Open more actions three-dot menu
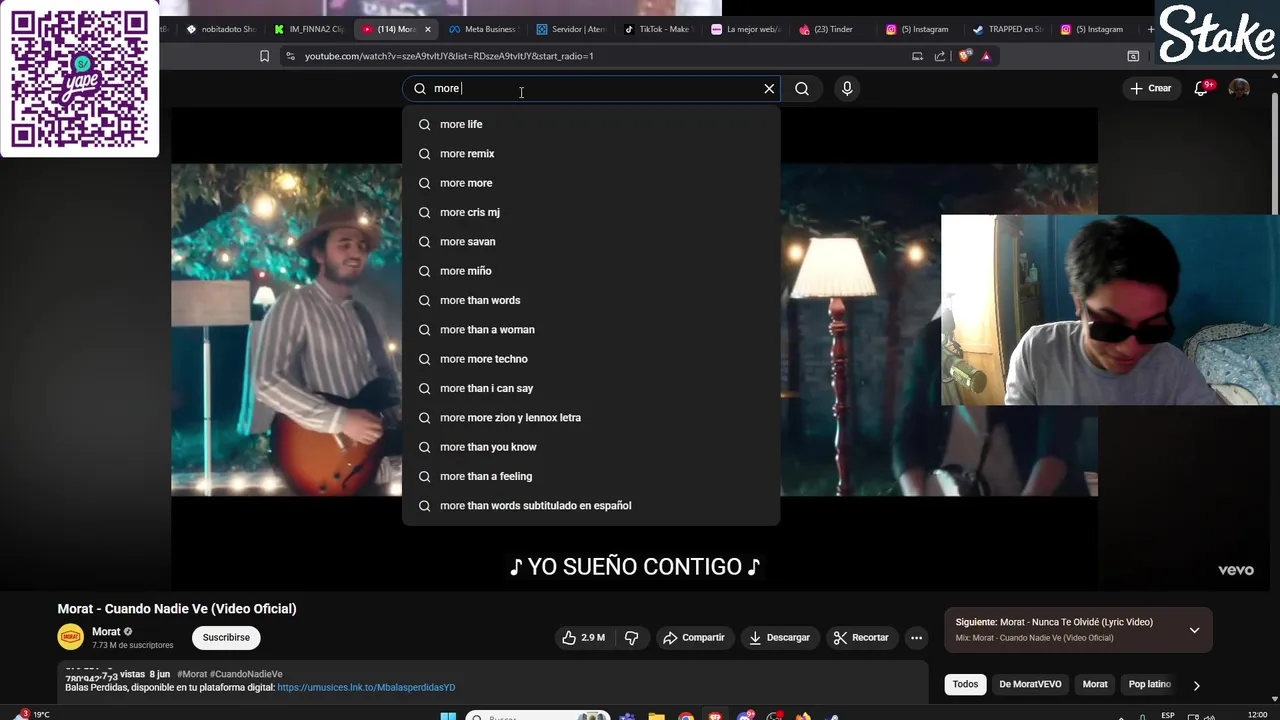Image resolution: width=1280 pixels, height=720 pixels. (x=916, y=637)
